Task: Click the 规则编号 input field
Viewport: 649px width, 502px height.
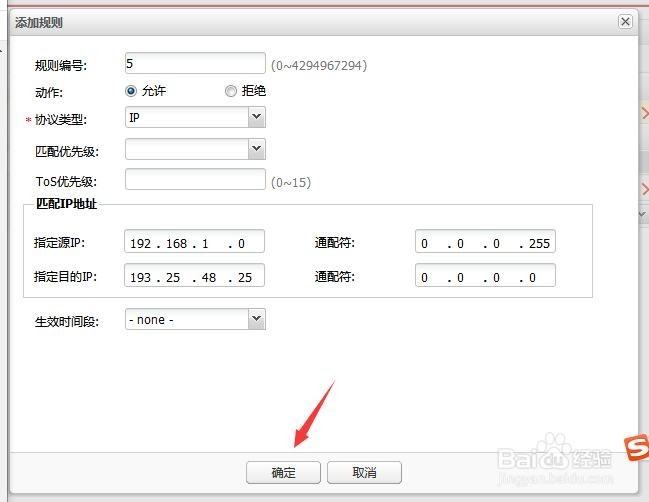Action: [195, 63]
